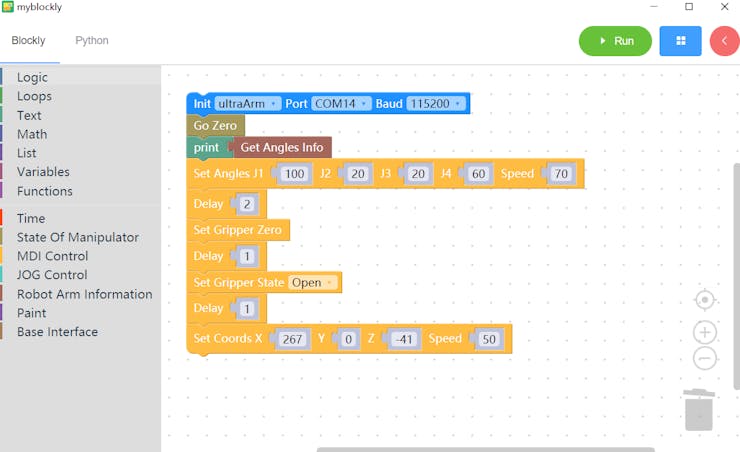Click the horizontal workspace scrollbar

(486, 449)
